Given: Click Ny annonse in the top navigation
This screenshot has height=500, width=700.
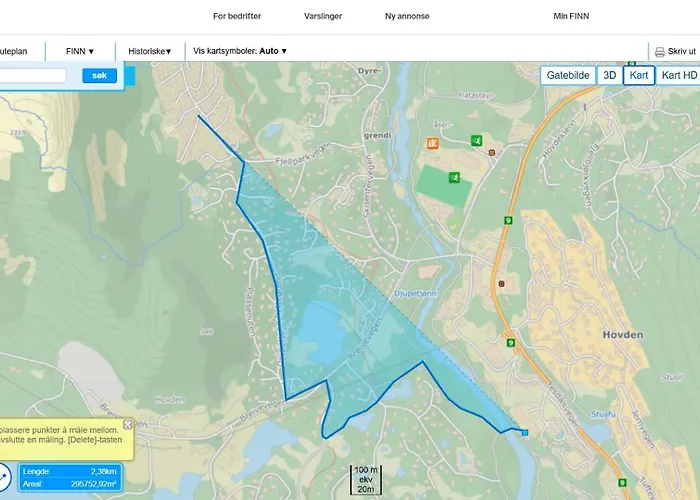Looking at the screenshot, I should [407, 16].
